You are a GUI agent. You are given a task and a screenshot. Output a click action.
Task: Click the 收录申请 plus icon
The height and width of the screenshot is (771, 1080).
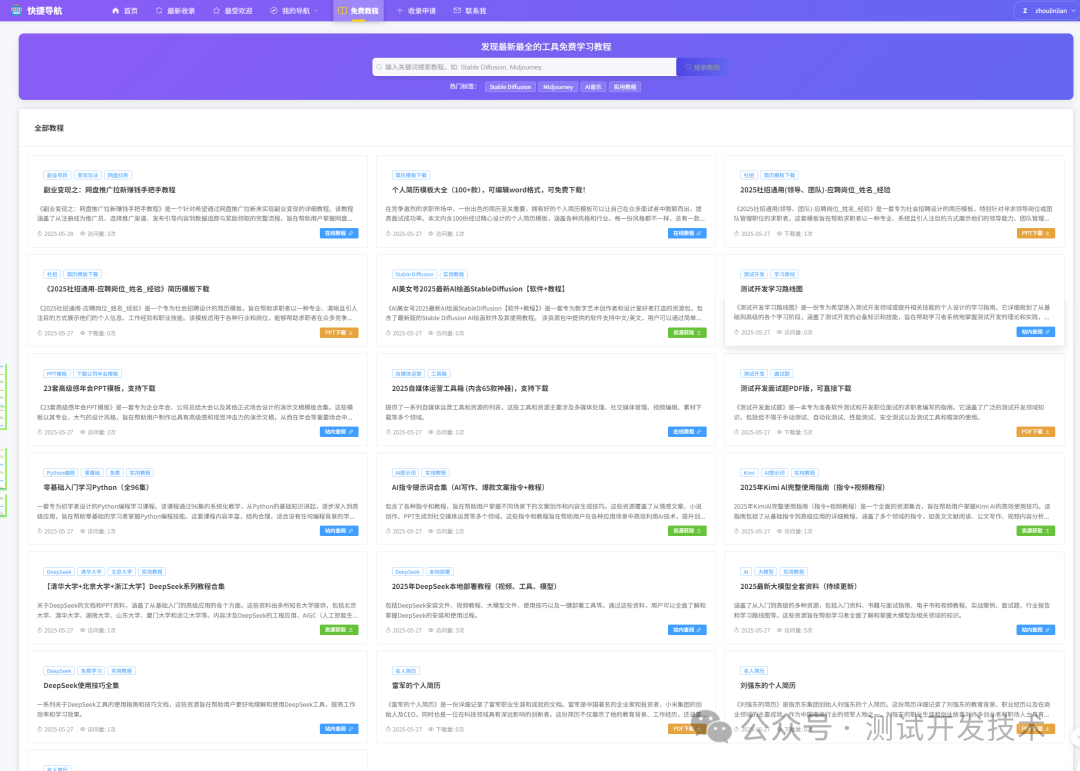[x=400, y=10]
